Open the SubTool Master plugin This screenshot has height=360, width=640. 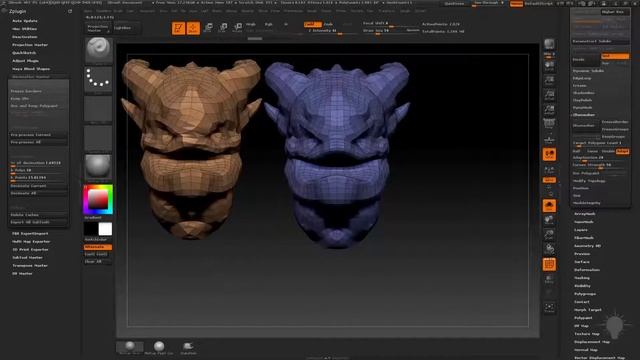tap(27, 258)
